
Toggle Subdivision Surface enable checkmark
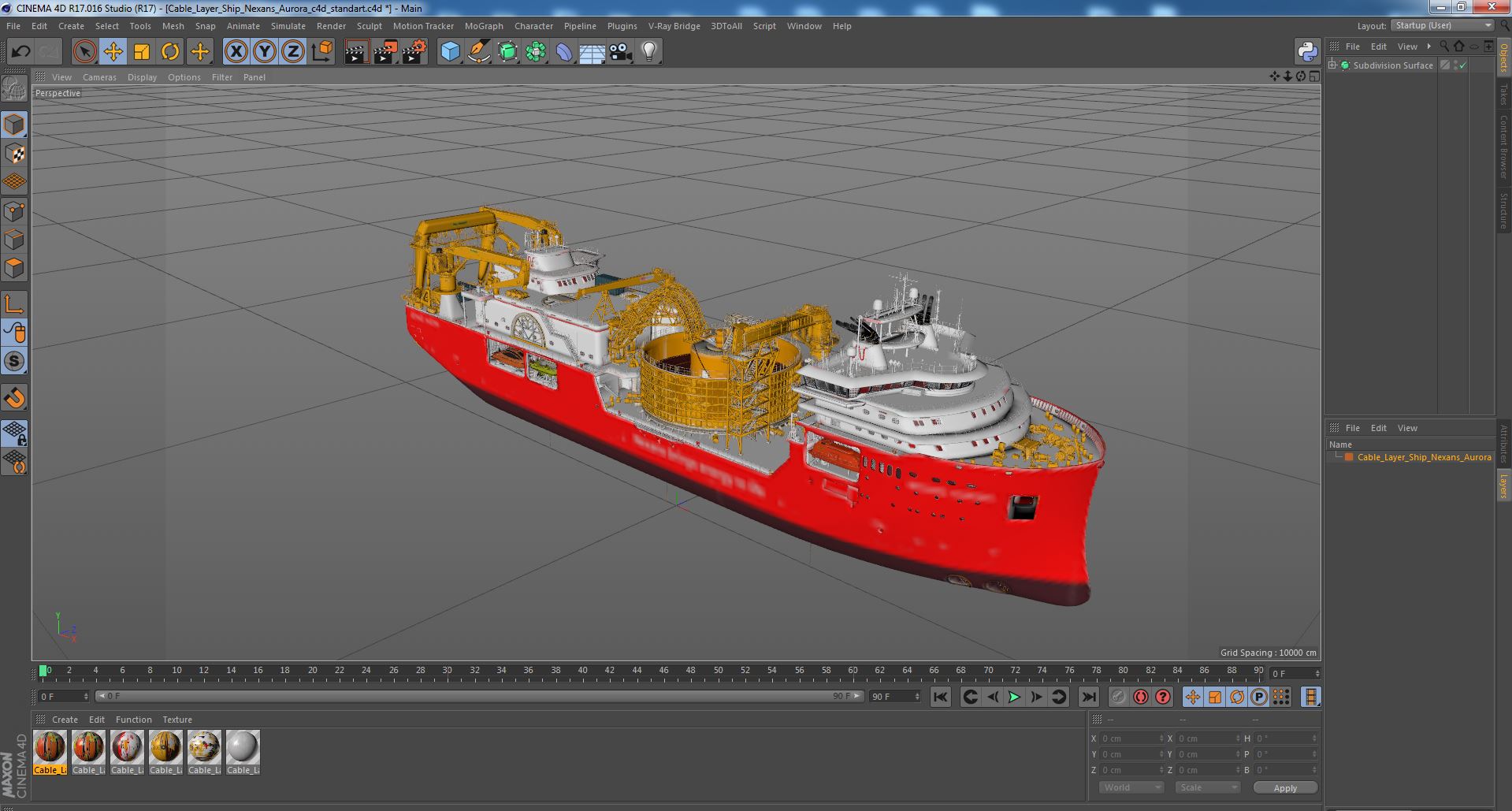(1463, 65)
